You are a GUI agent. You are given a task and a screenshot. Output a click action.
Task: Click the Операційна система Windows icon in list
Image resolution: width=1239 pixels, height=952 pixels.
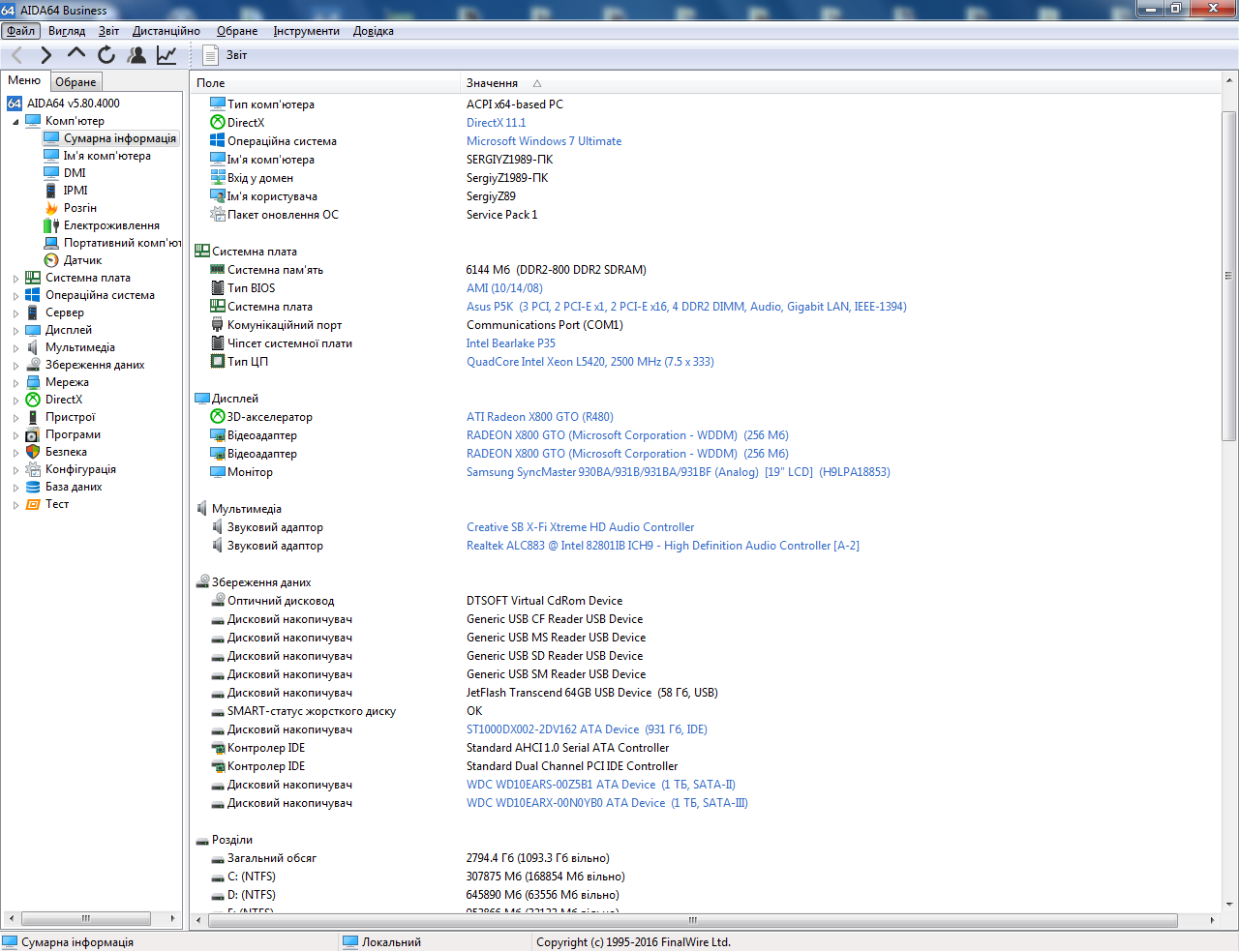[x=218, y=141]
